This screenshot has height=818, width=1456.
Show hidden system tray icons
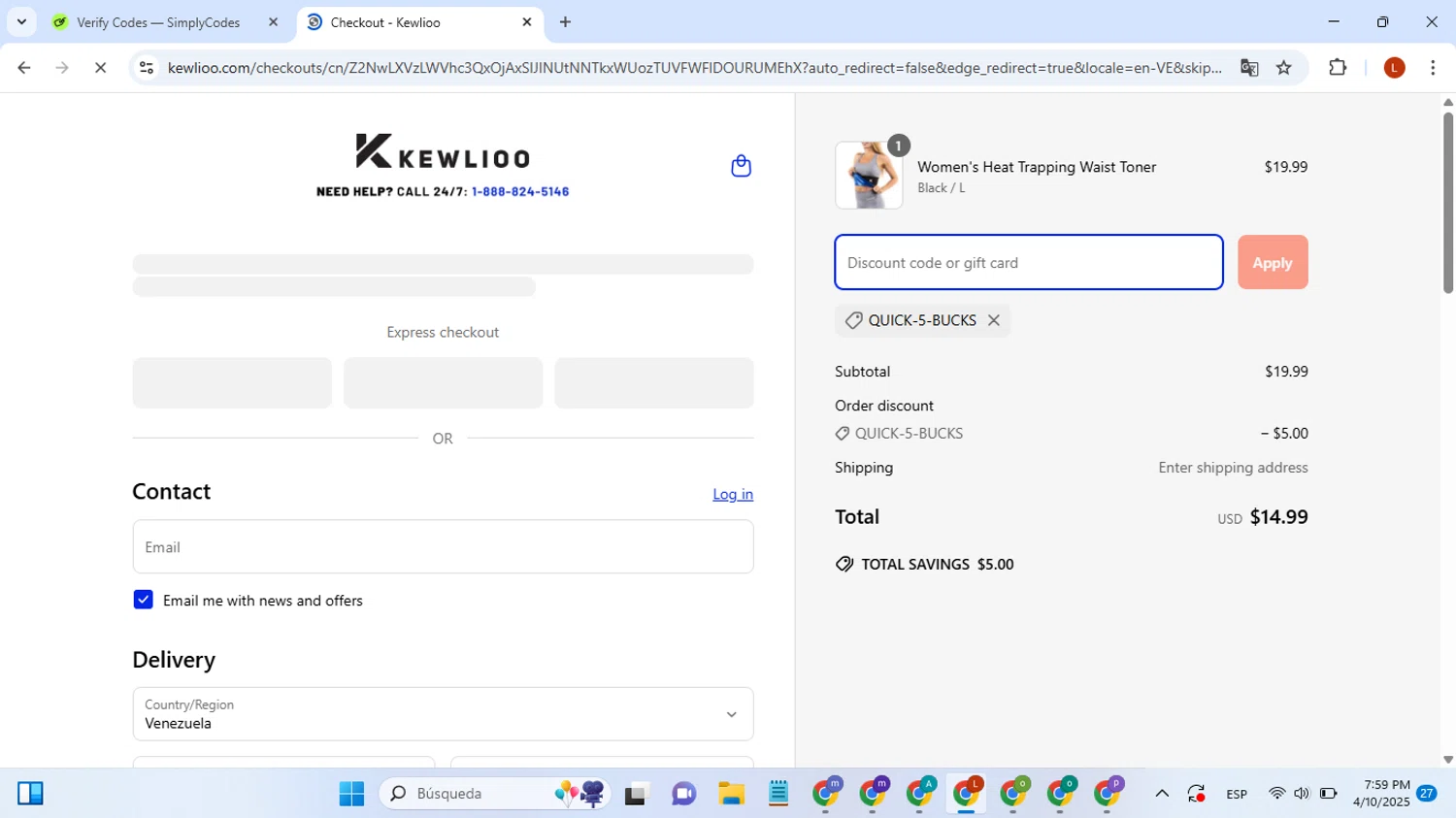tap(1162, 794)
